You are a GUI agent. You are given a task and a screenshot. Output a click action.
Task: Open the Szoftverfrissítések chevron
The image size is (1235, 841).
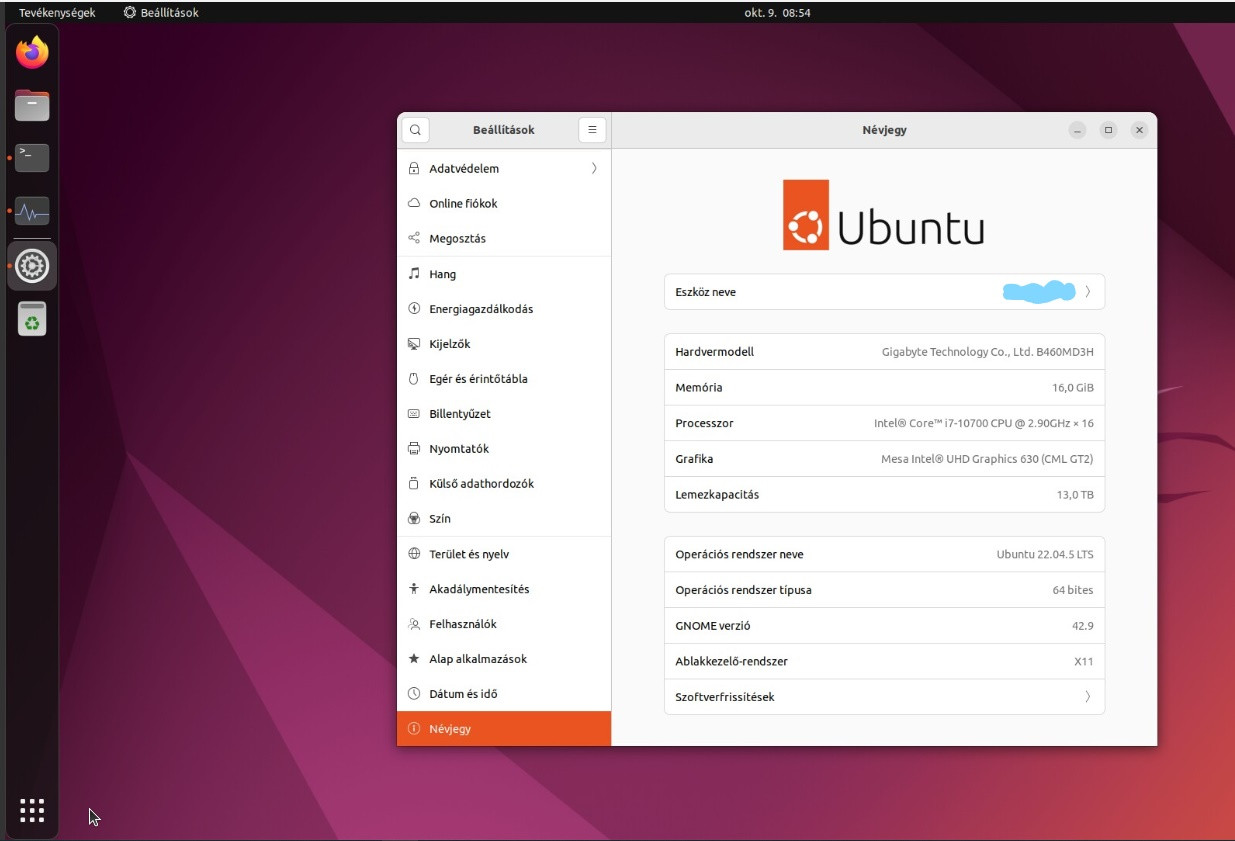click(1087, 697)
